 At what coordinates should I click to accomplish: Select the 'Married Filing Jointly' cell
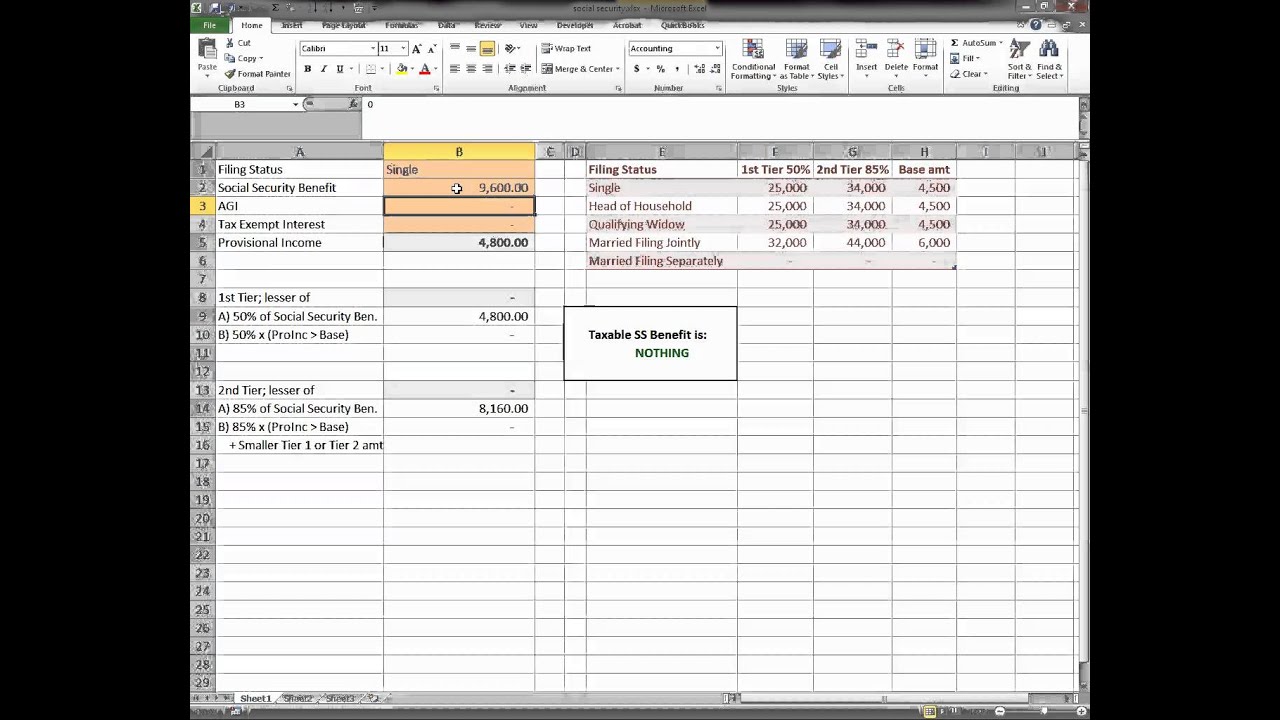pyautogui.click(x=661, y=243)
